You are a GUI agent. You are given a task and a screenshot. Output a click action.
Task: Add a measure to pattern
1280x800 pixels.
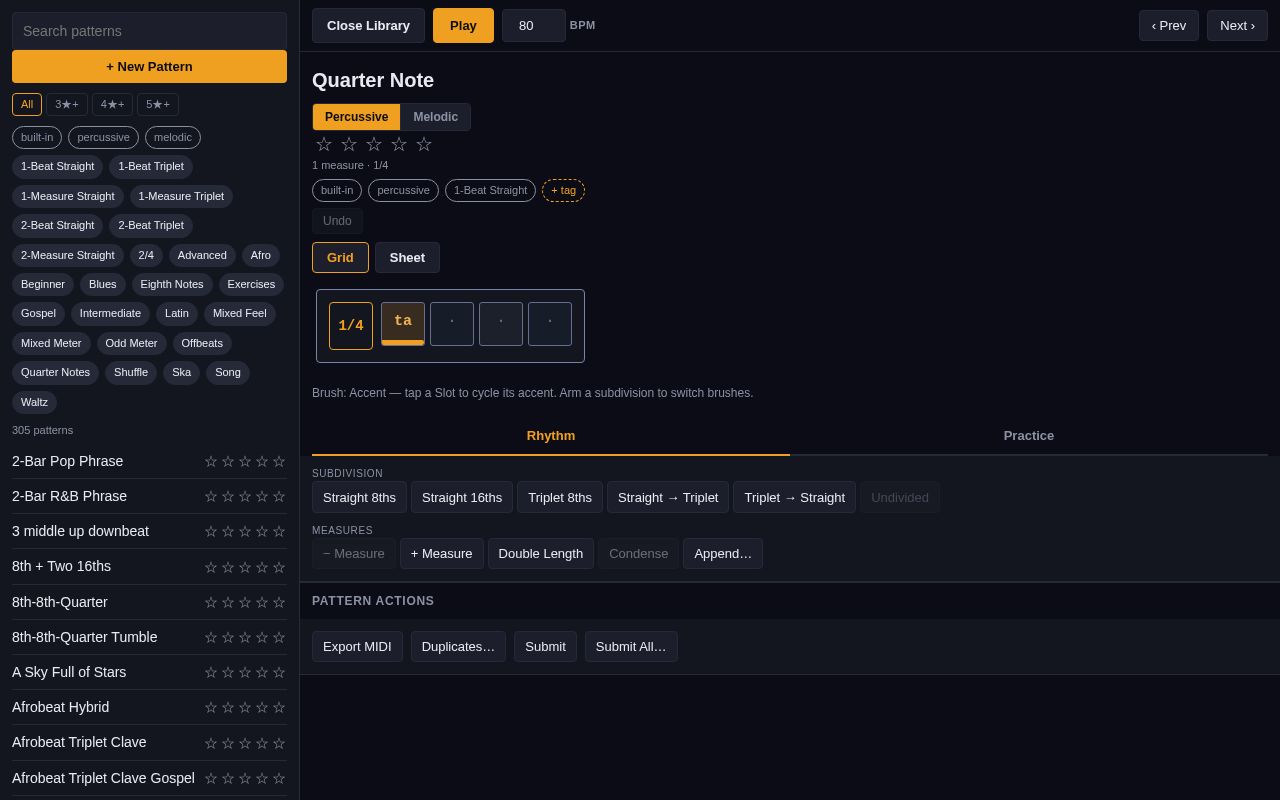[442, 553]
